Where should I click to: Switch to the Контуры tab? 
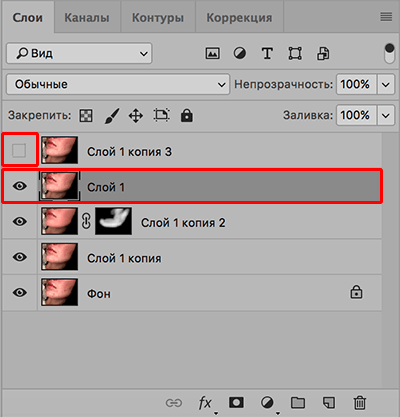pyautogui.click(x=158, y=17)
